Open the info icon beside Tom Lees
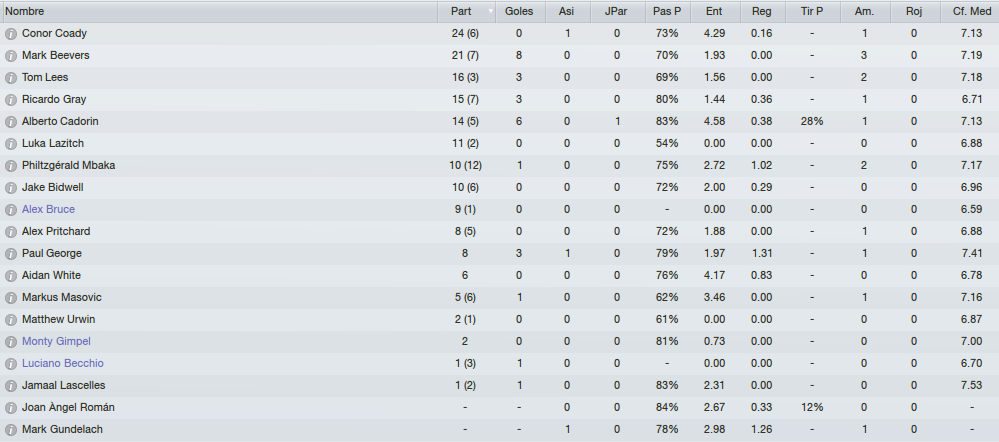Screen dimensions: 999x442 click(x=10, y=78)
